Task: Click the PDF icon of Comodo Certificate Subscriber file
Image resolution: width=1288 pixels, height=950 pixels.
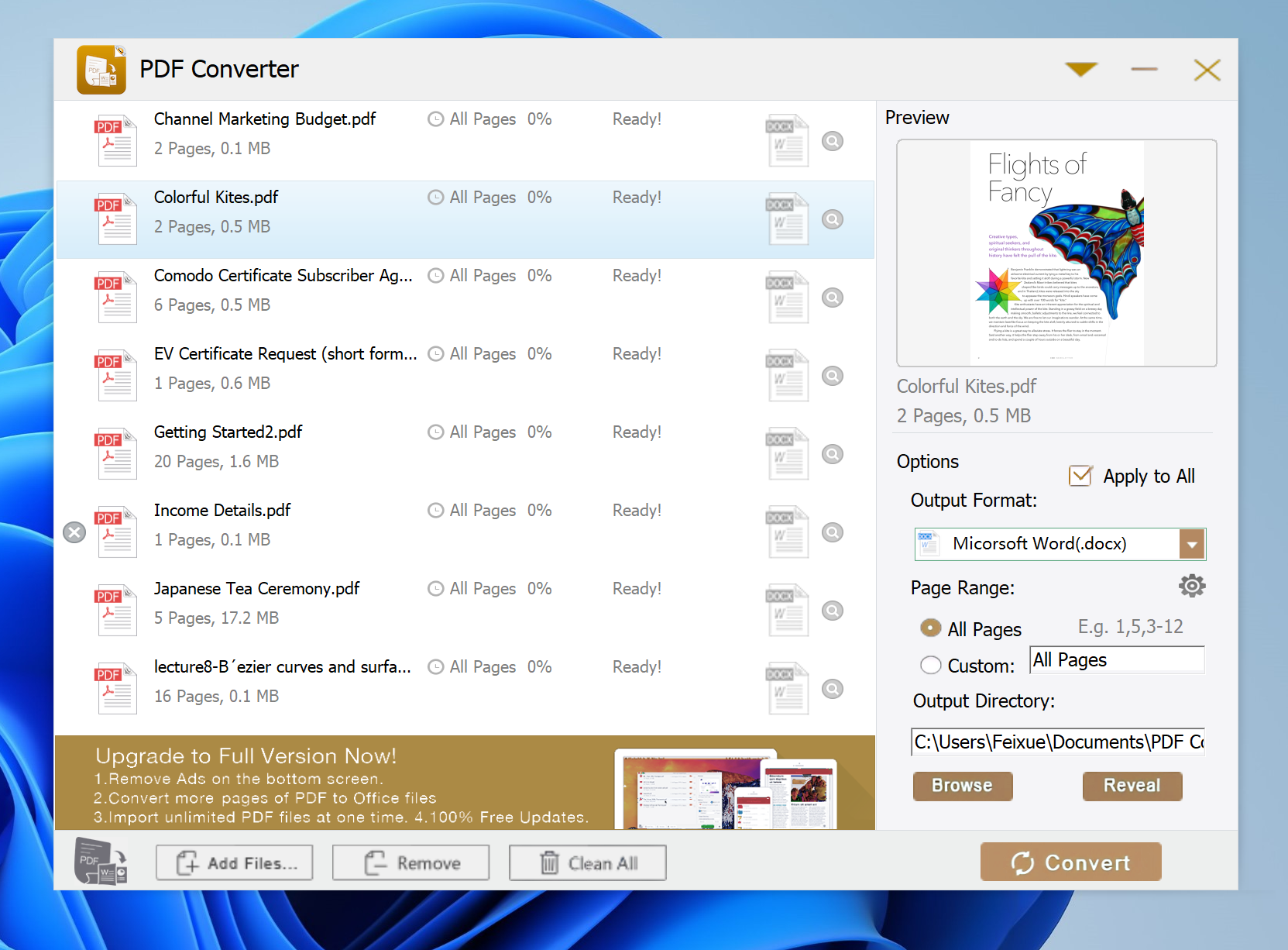Action: [116, 297]
